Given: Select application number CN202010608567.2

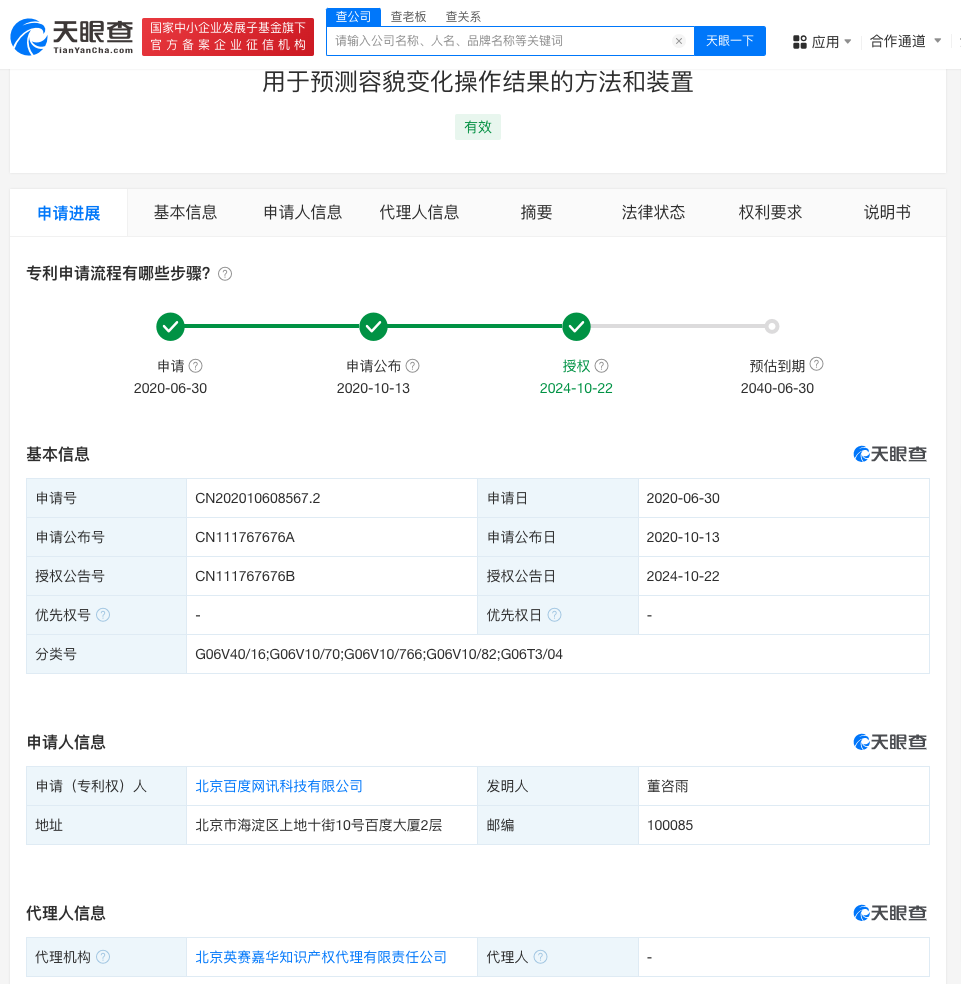Looking at the screenshot, I should tap(257, 498).
